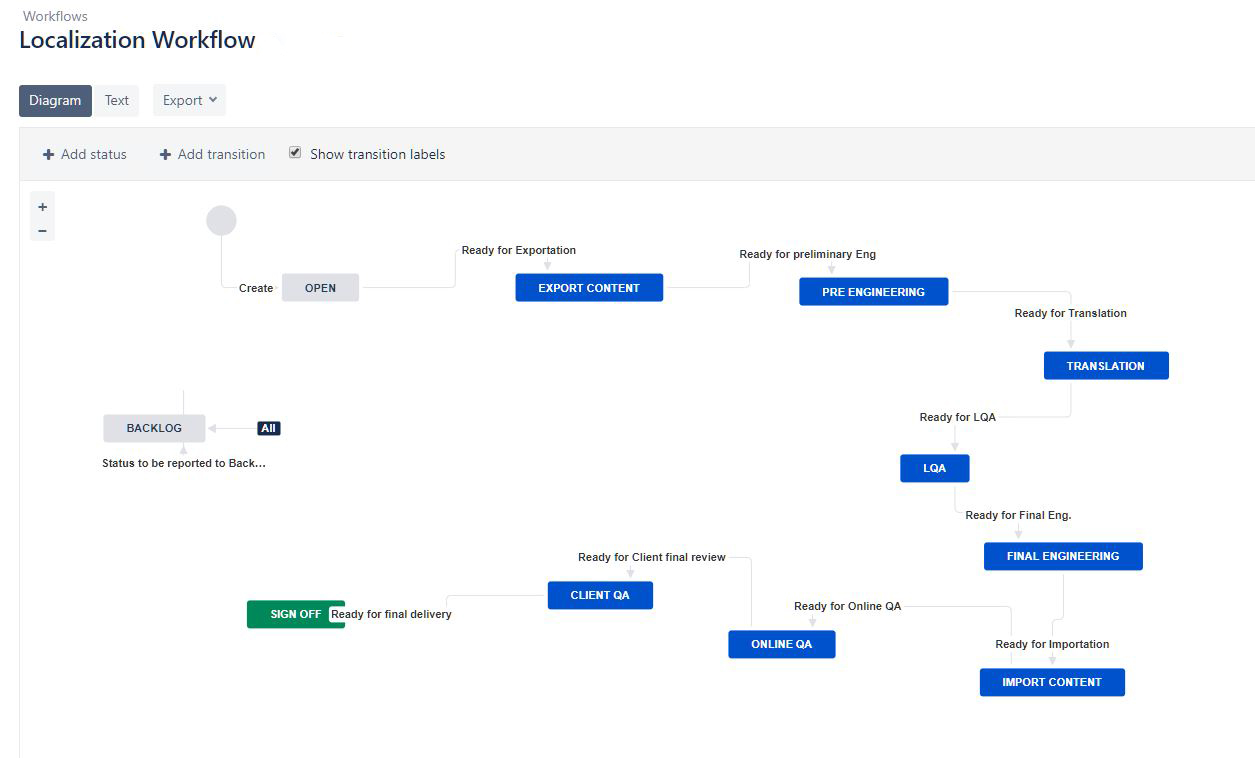Screen dimensions: 1255x758
Task: Switch to the Text tab
Action: [x=116, y=100]
